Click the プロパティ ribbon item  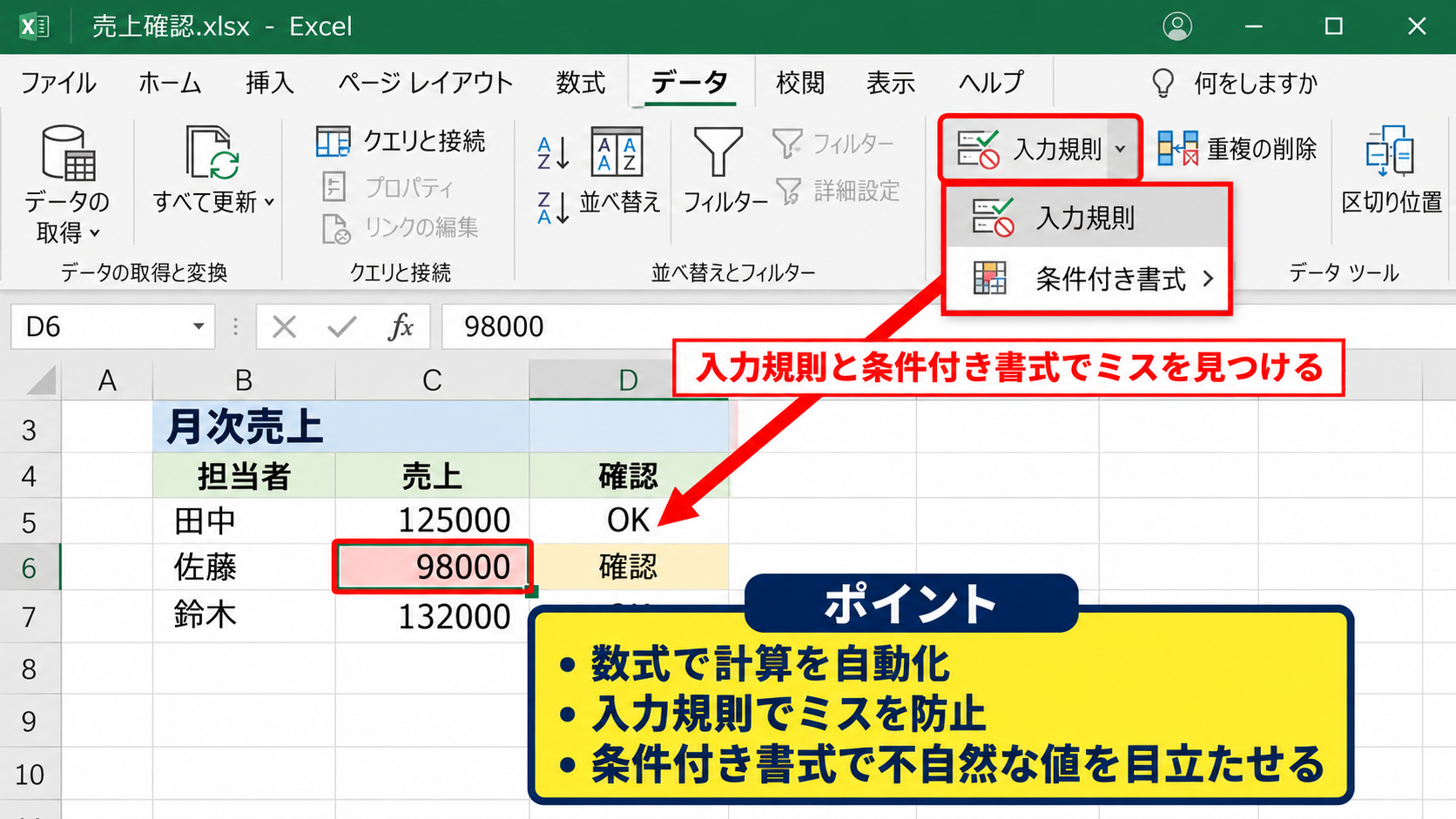pyautogui.click(x=388, y=187)
